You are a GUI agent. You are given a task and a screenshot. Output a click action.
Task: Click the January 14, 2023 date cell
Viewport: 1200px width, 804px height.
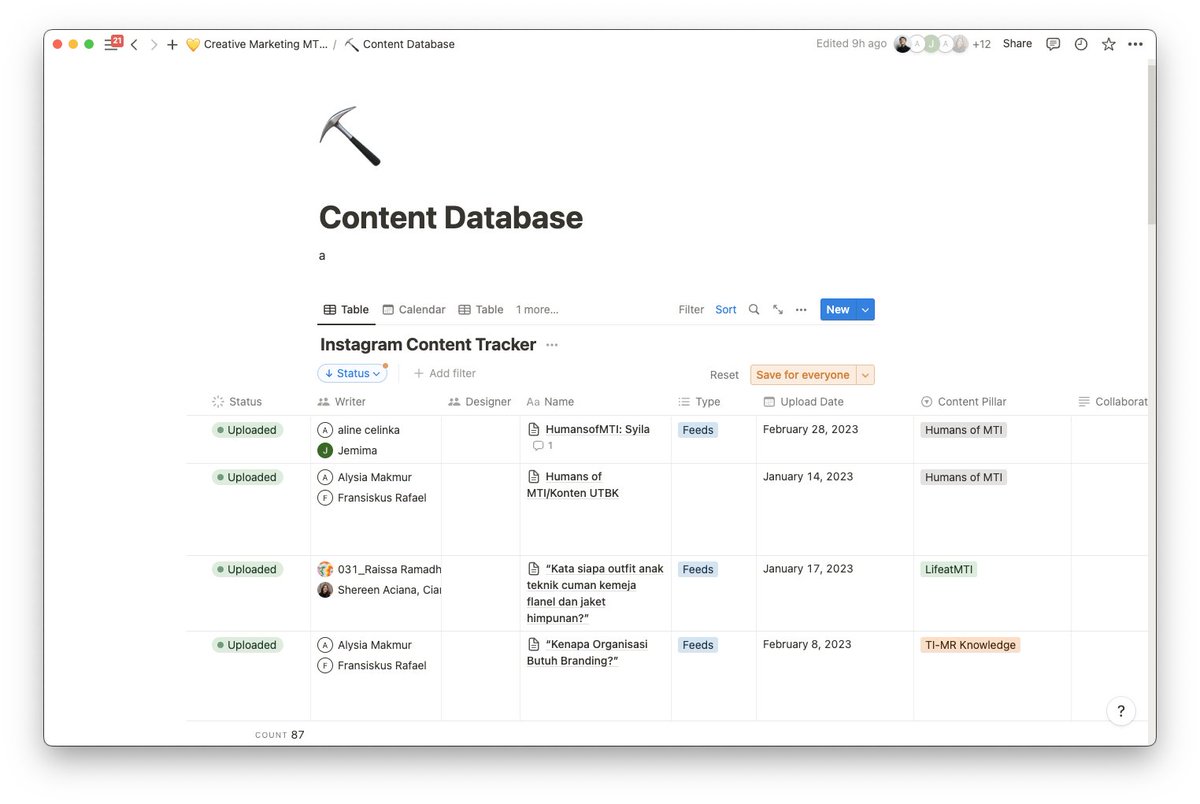click(x=808, y=477)
